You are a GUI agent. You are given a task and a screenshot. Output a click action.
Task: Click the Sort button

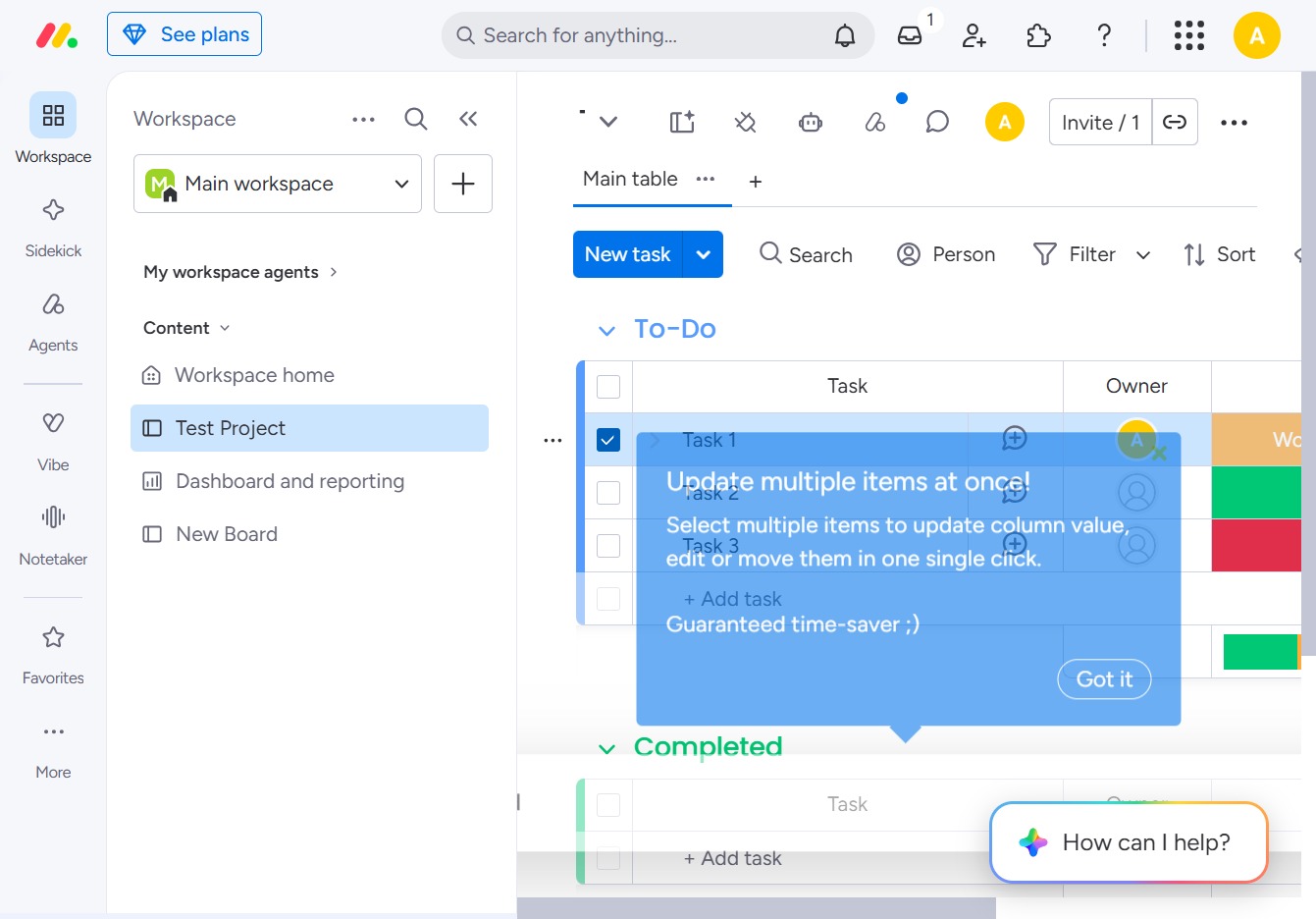tap(1220, 254)
